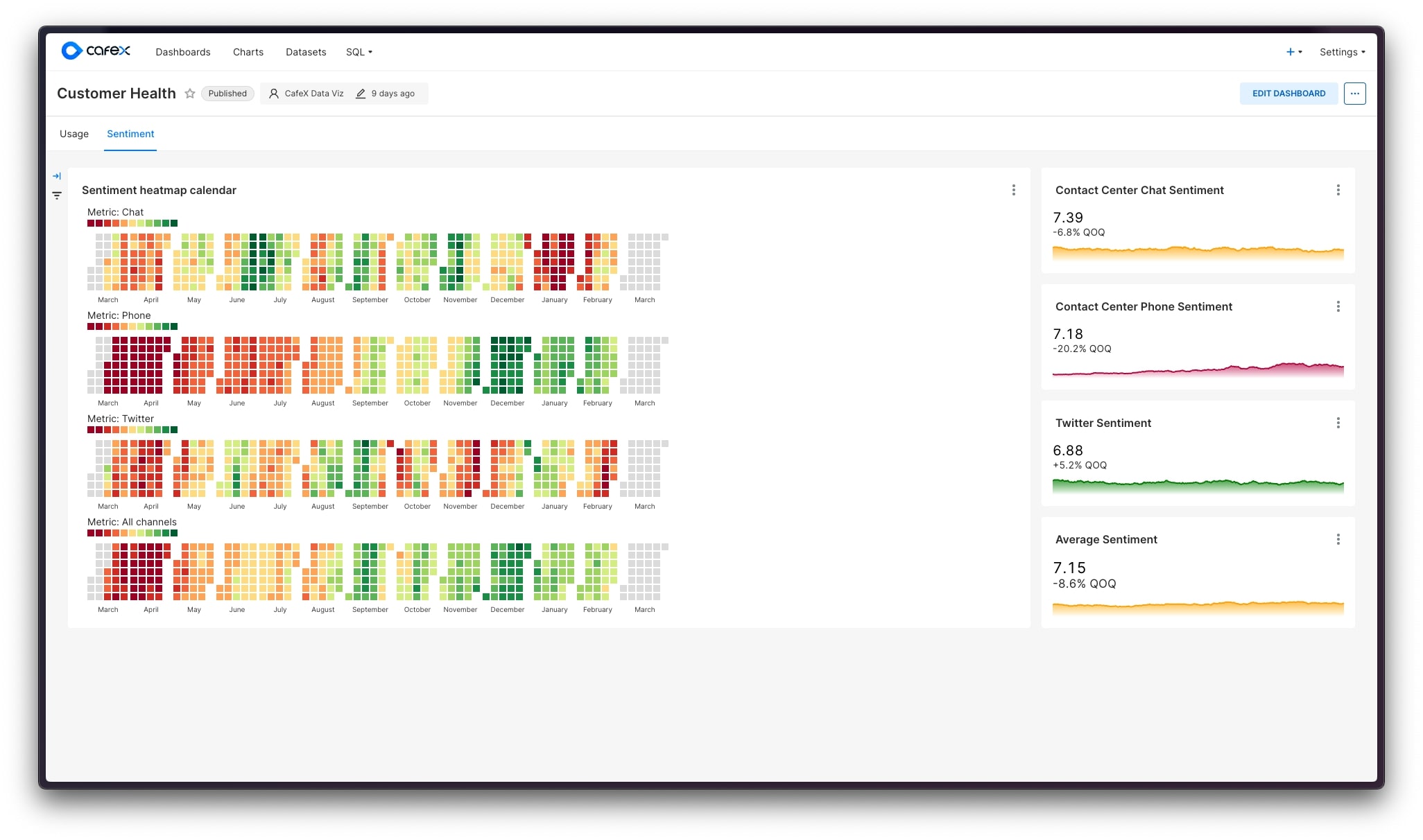Click the darkest green Chat legend swatch
Screen dimensions: 1423x840
tap(174, 223)
